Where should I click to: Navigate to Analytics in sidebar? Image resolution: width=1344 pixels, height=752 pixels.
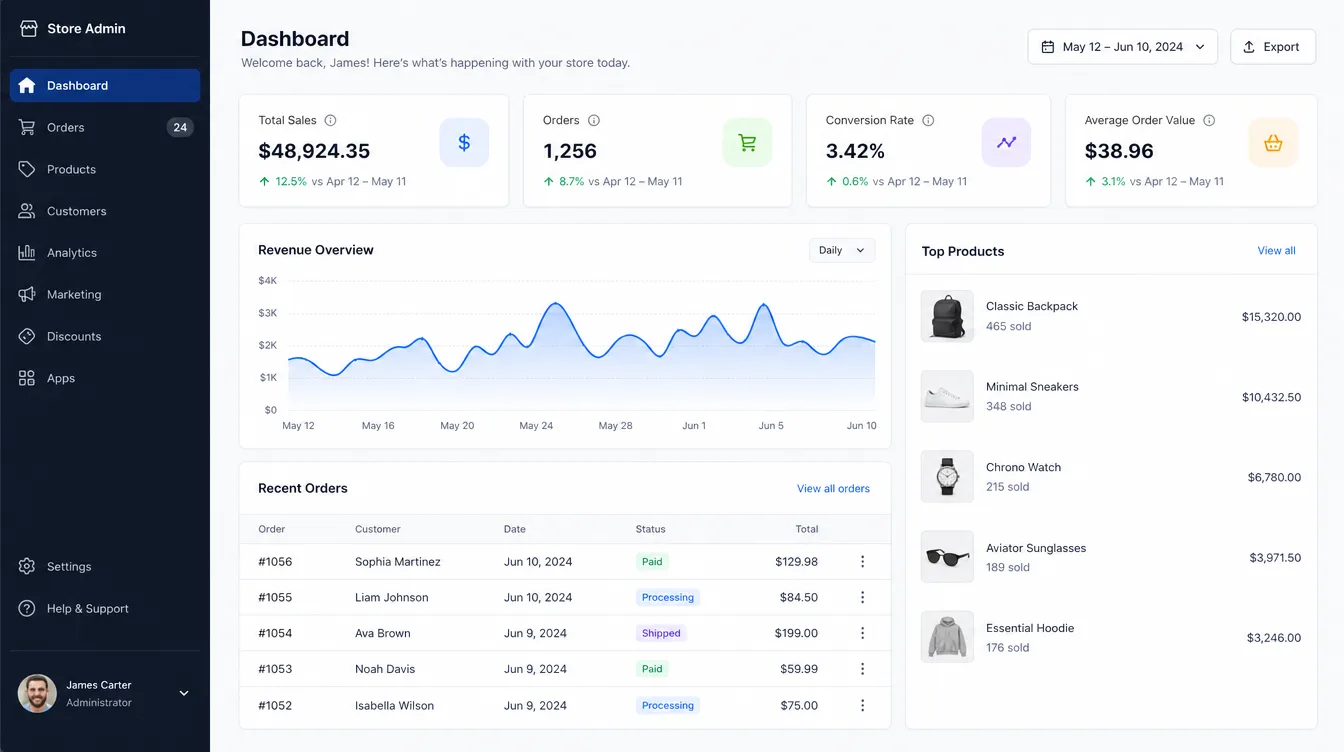[x=105, y=253]
